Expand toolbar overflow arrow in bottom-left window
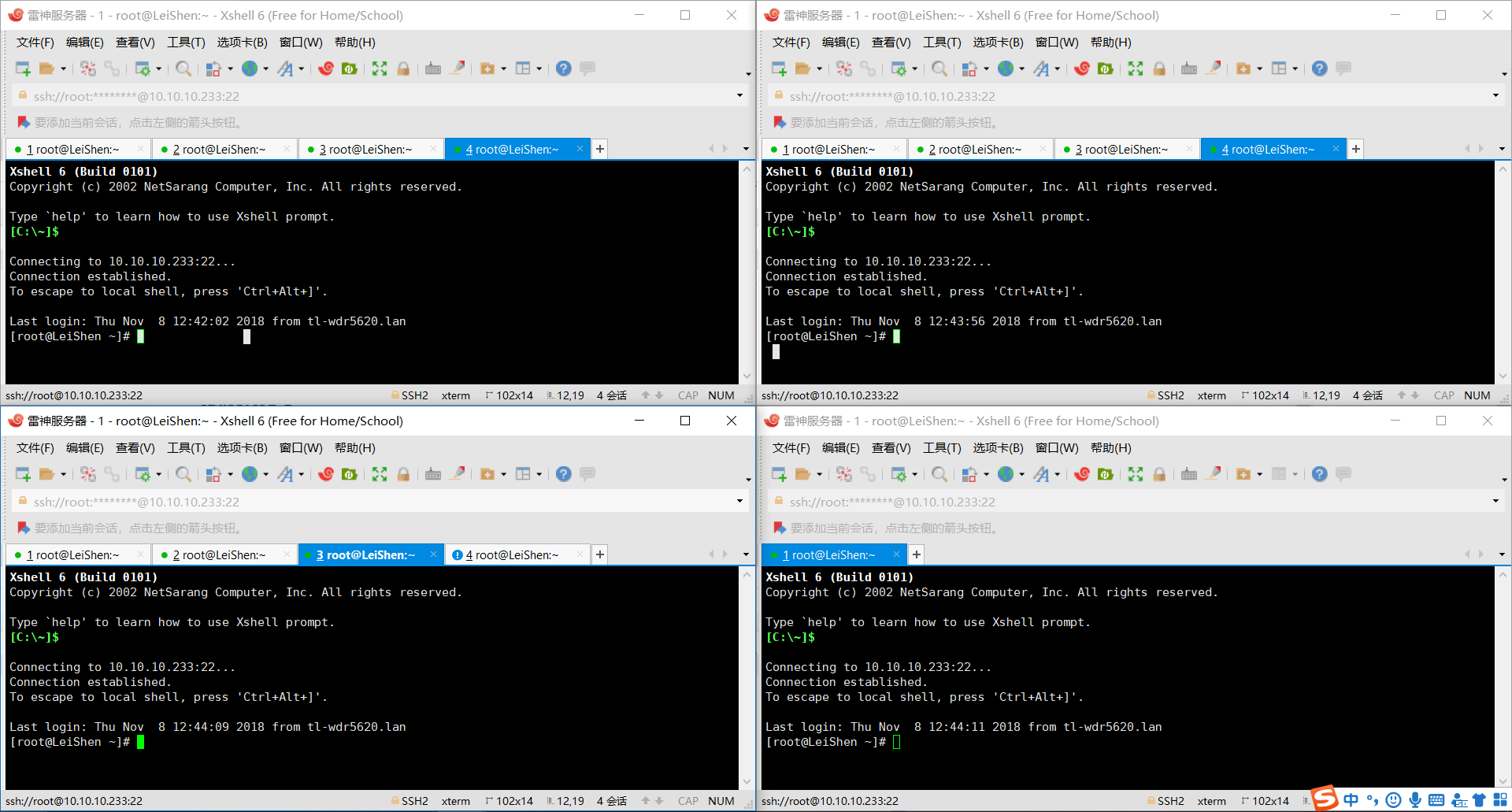The image size is (1512, 812). click(x=747, y=480)
